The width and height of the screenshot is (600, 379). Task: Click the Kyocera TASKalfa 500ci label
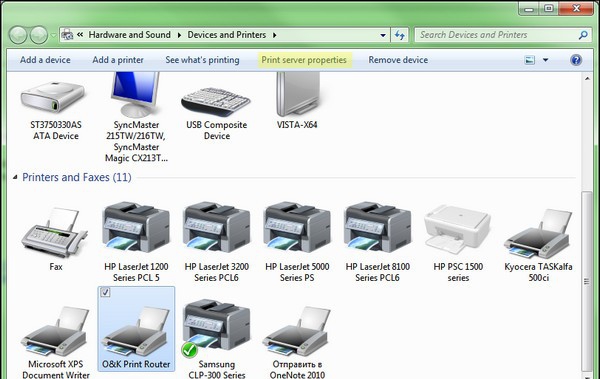[x=538, y=272]
